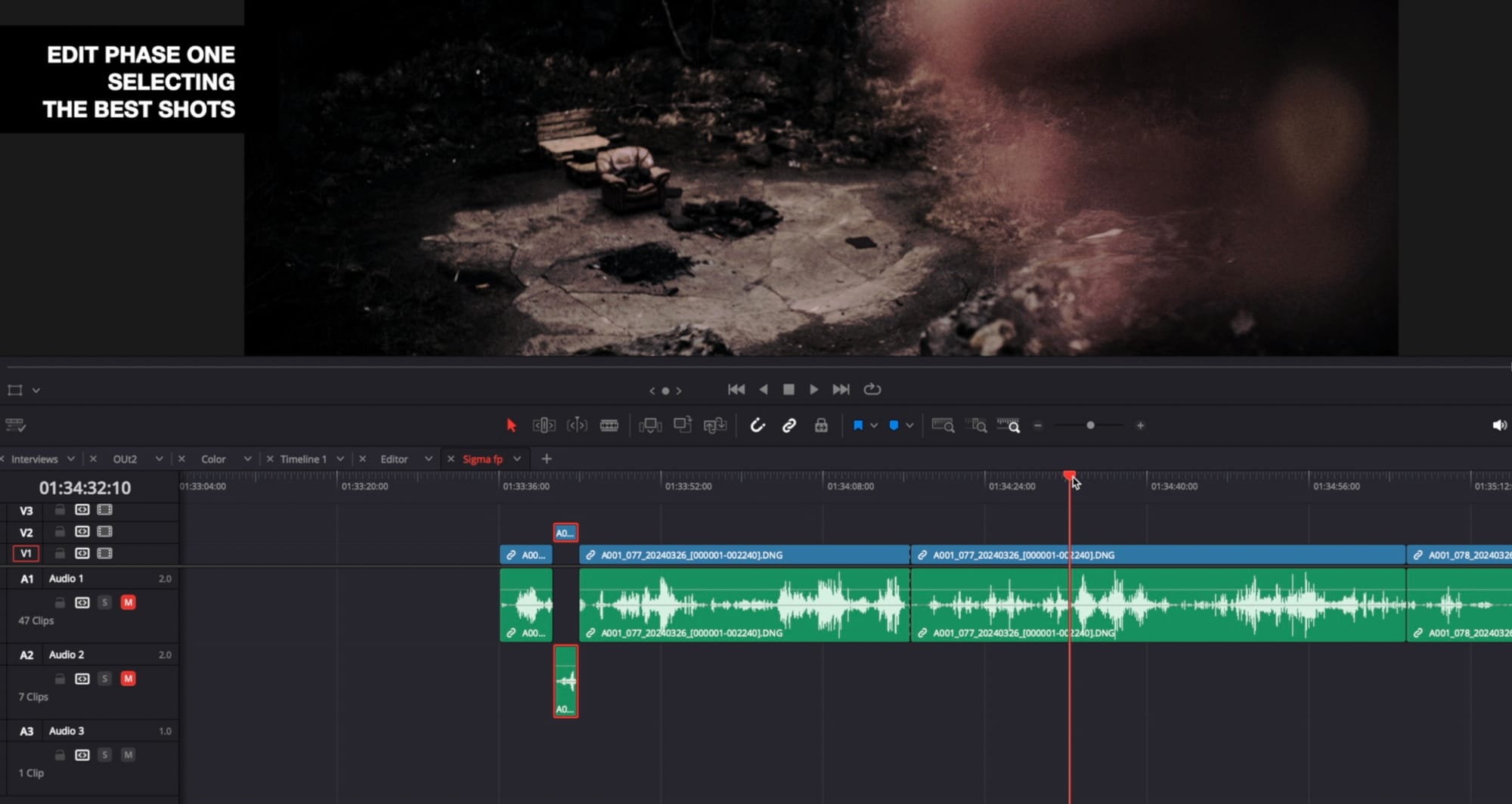The width and height of the screenshot is (1512, 804).
Task: Zoom in timeline with plus button
Action: [x=1140, y=425]
